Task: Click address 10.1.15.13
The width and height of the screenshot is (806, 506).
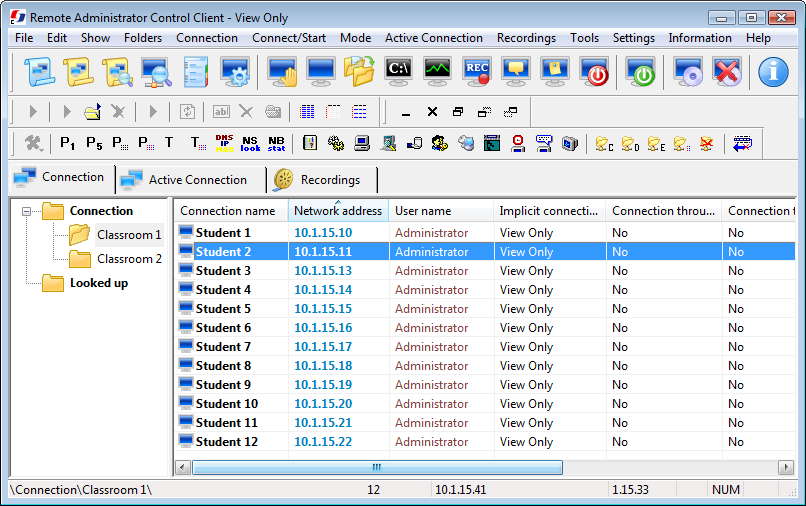Action: (323, 270)
